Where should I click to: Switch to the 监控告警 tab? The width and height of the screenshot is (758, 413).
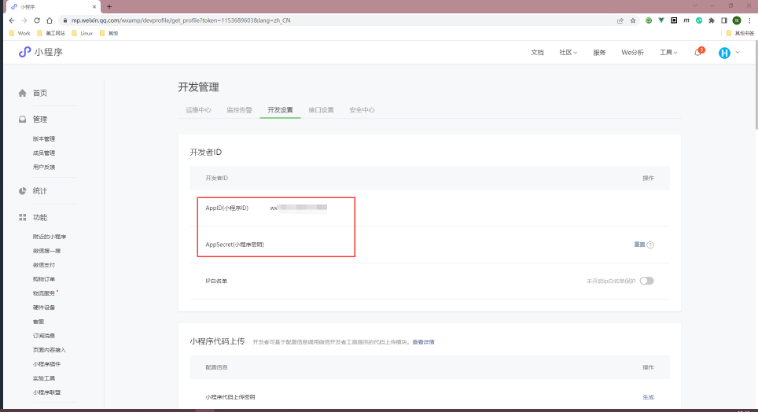coord(239,110)
